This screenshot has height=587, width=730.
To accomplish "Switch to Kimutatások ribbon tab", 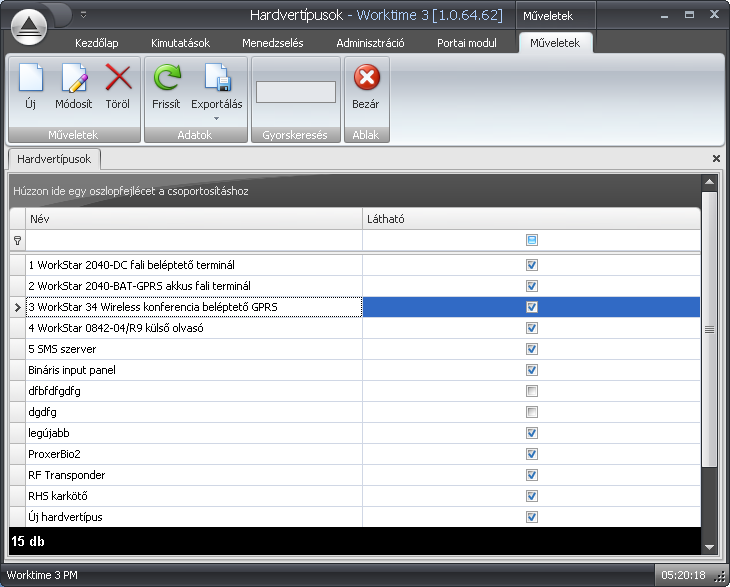I will coord(180,43).
